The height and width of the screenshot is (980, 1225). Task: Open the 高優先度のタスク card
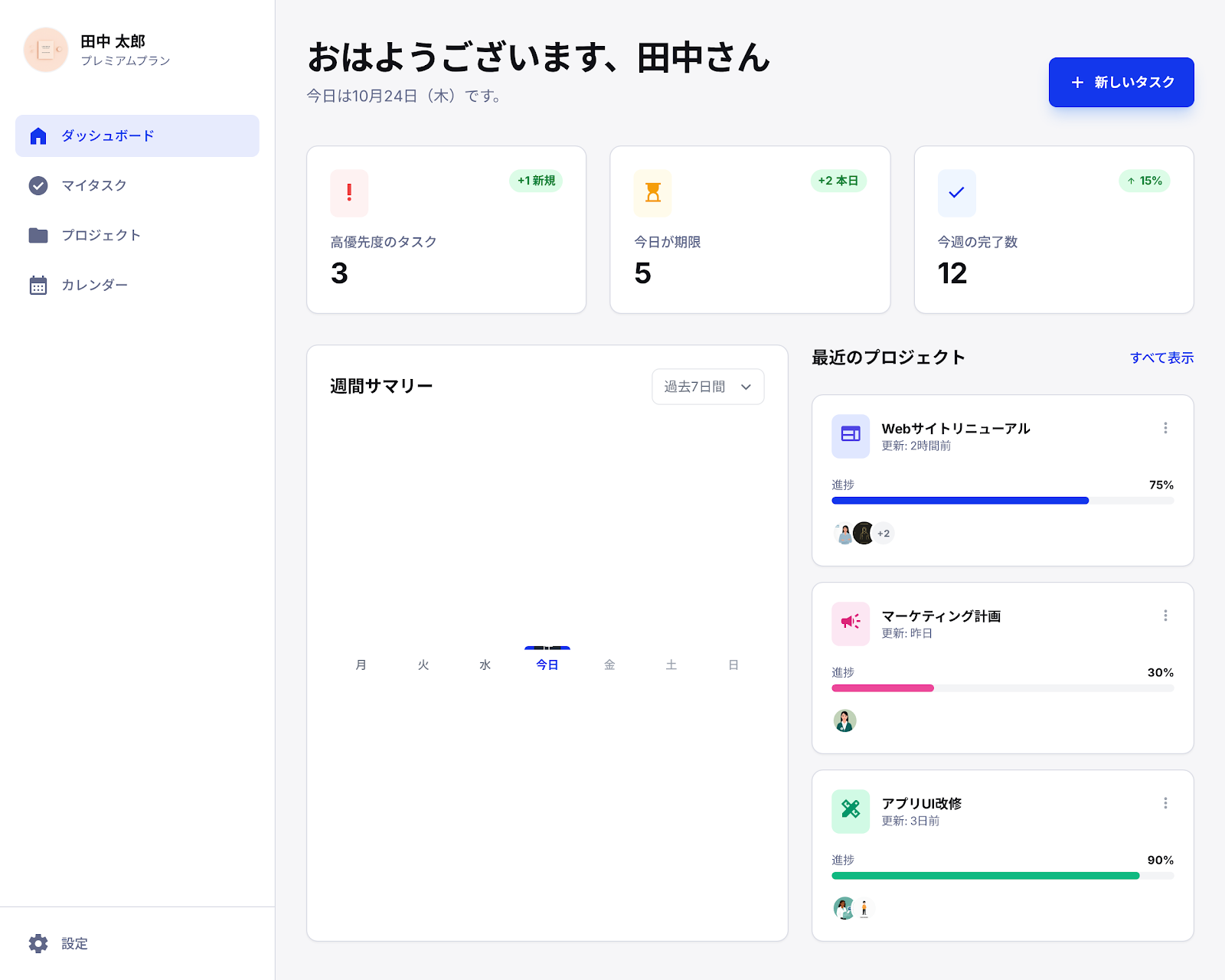pyautogui.click(x=446, y=230)
